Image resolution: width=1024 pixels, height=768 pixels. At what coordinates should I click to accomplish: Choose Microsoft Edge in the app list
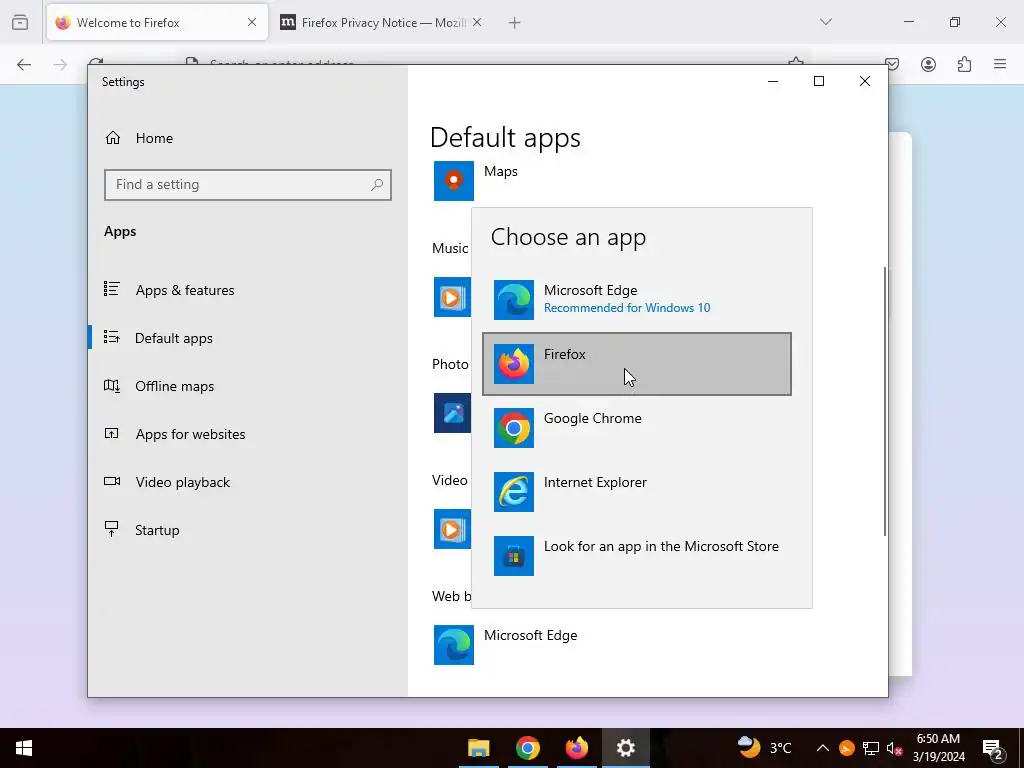637,300
